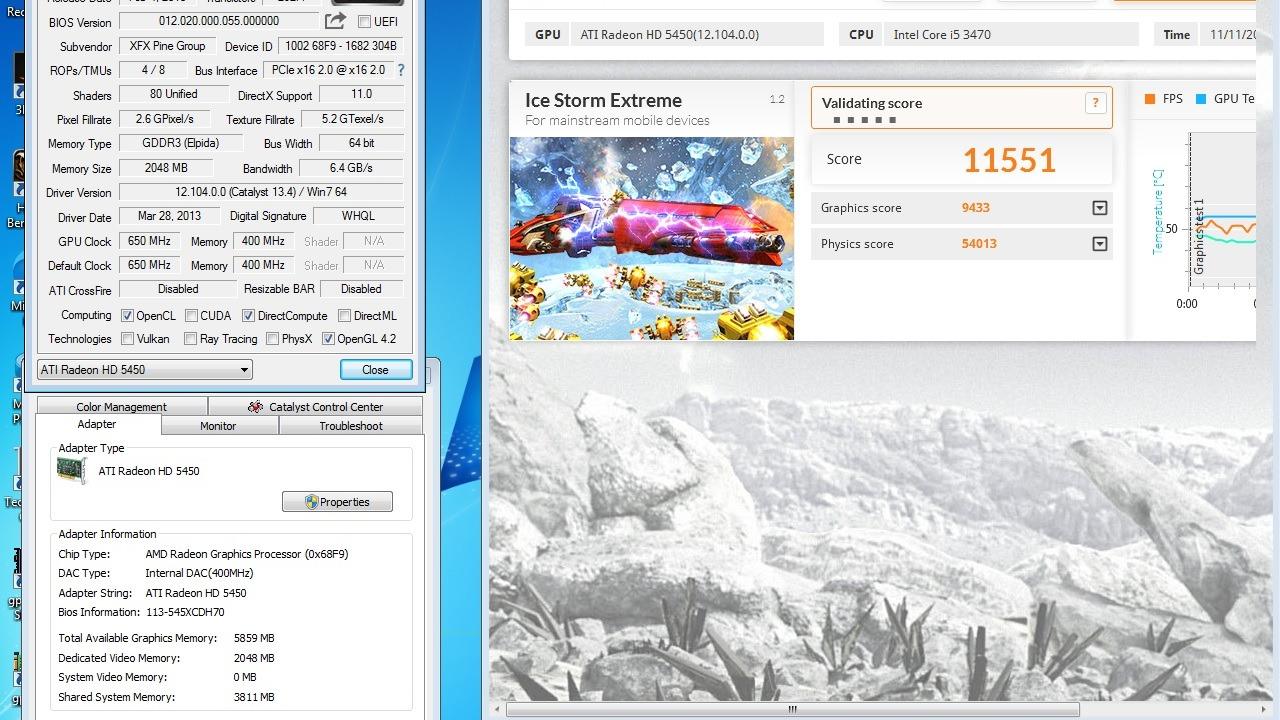
Task: Click the adapter Properties button
Action: click(x=337, y=502)
